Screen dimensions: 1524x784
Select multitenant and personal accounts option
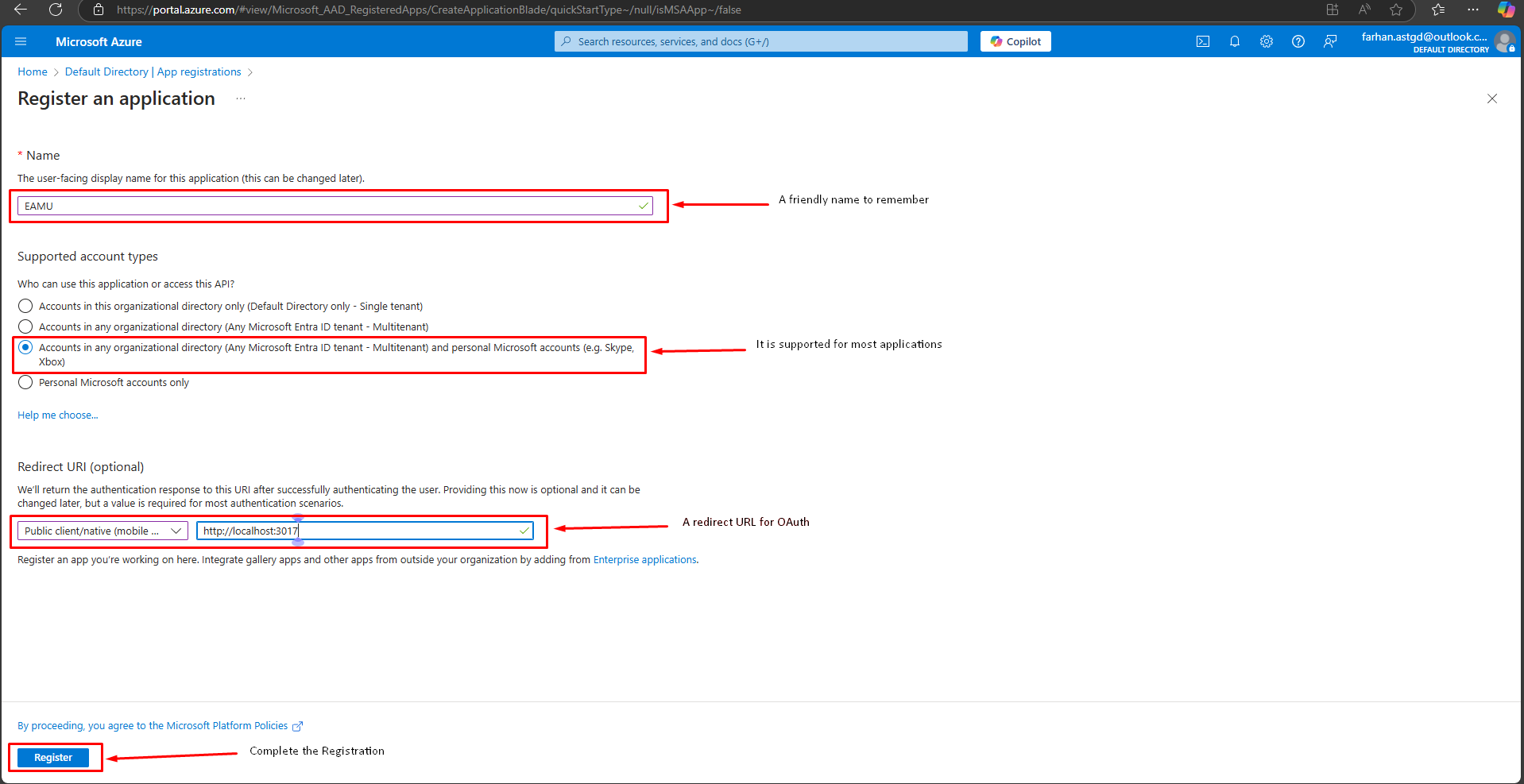pos(25,347)
